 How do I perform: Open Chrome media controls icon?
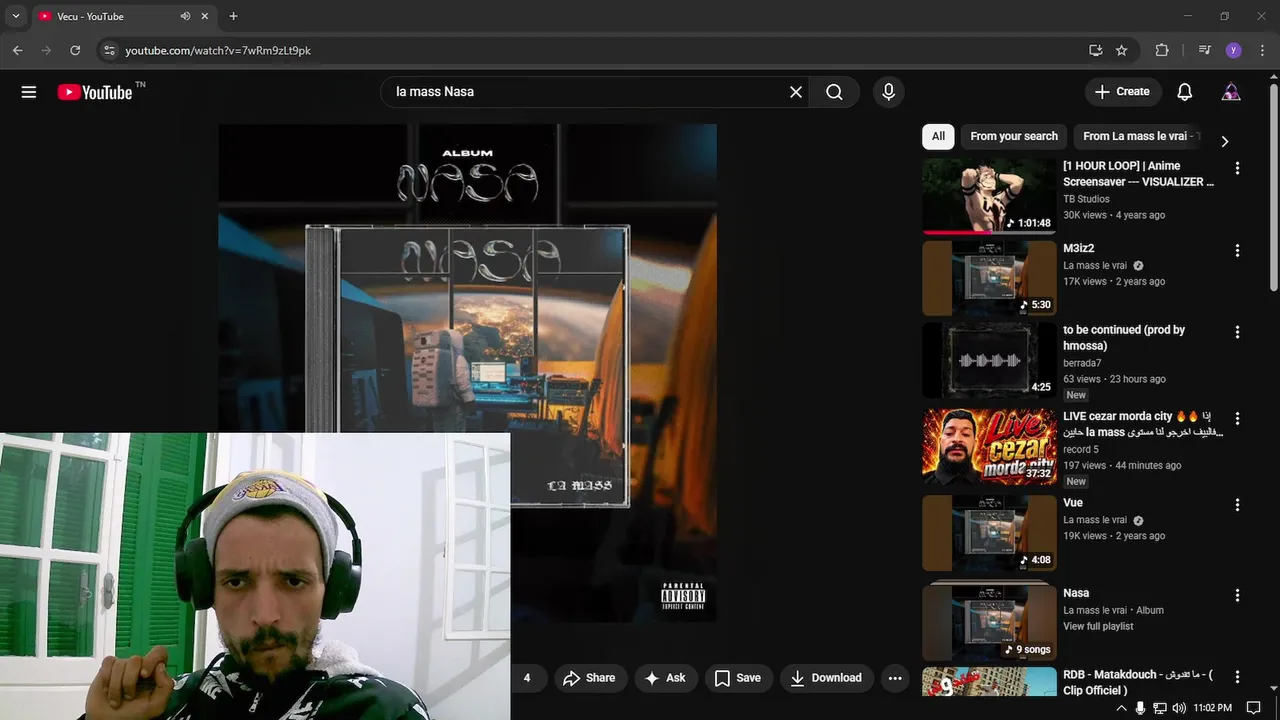(1204, 50)
